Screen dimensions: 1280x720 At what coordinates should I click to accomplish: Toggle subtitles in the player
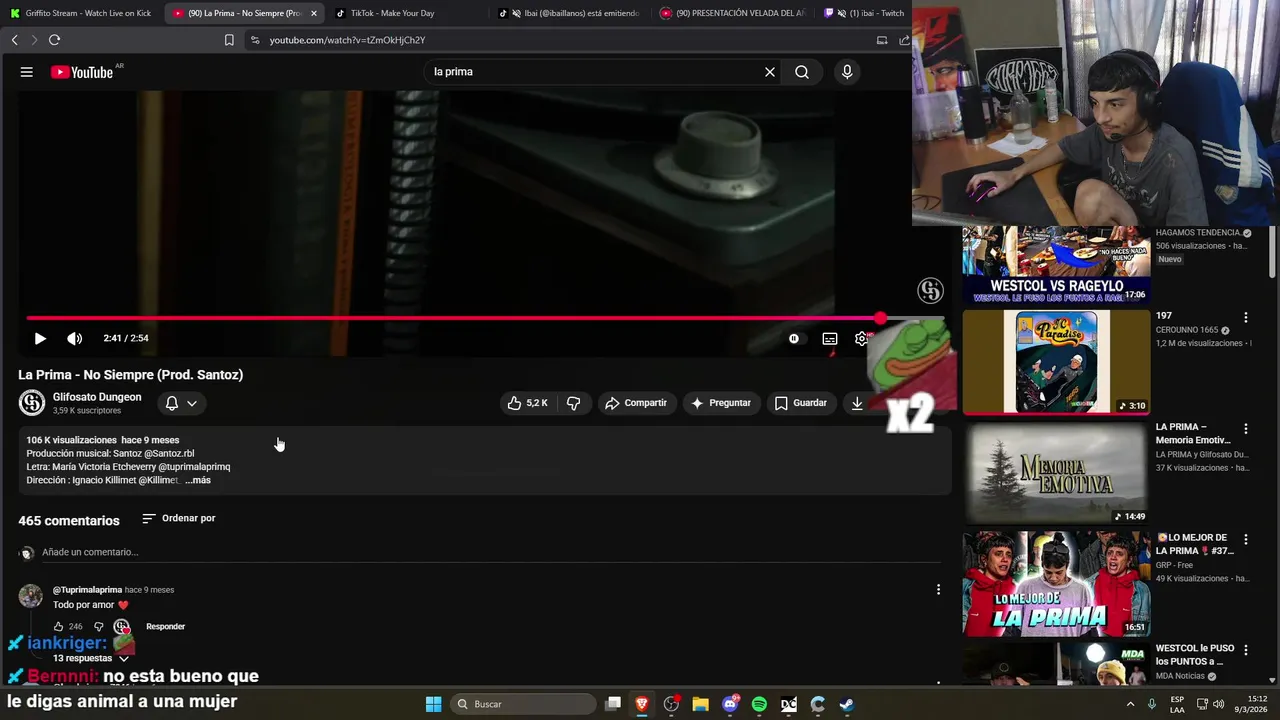830,338
